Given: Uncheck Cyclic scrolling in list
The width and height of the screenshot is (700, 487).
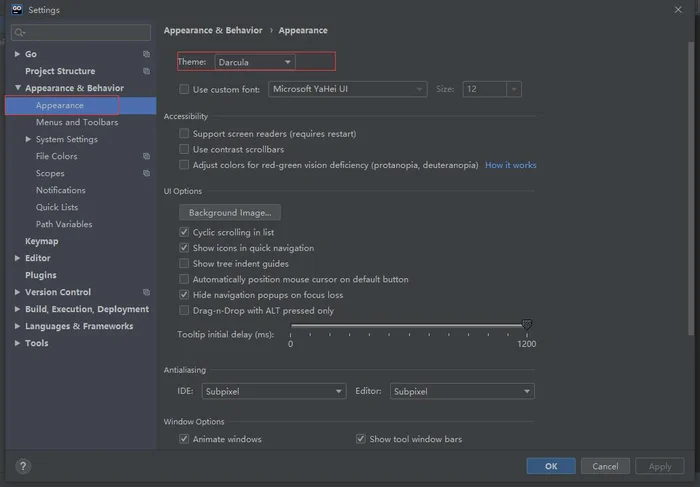Looking at the screenshot, I should click(x=184, y=232).
